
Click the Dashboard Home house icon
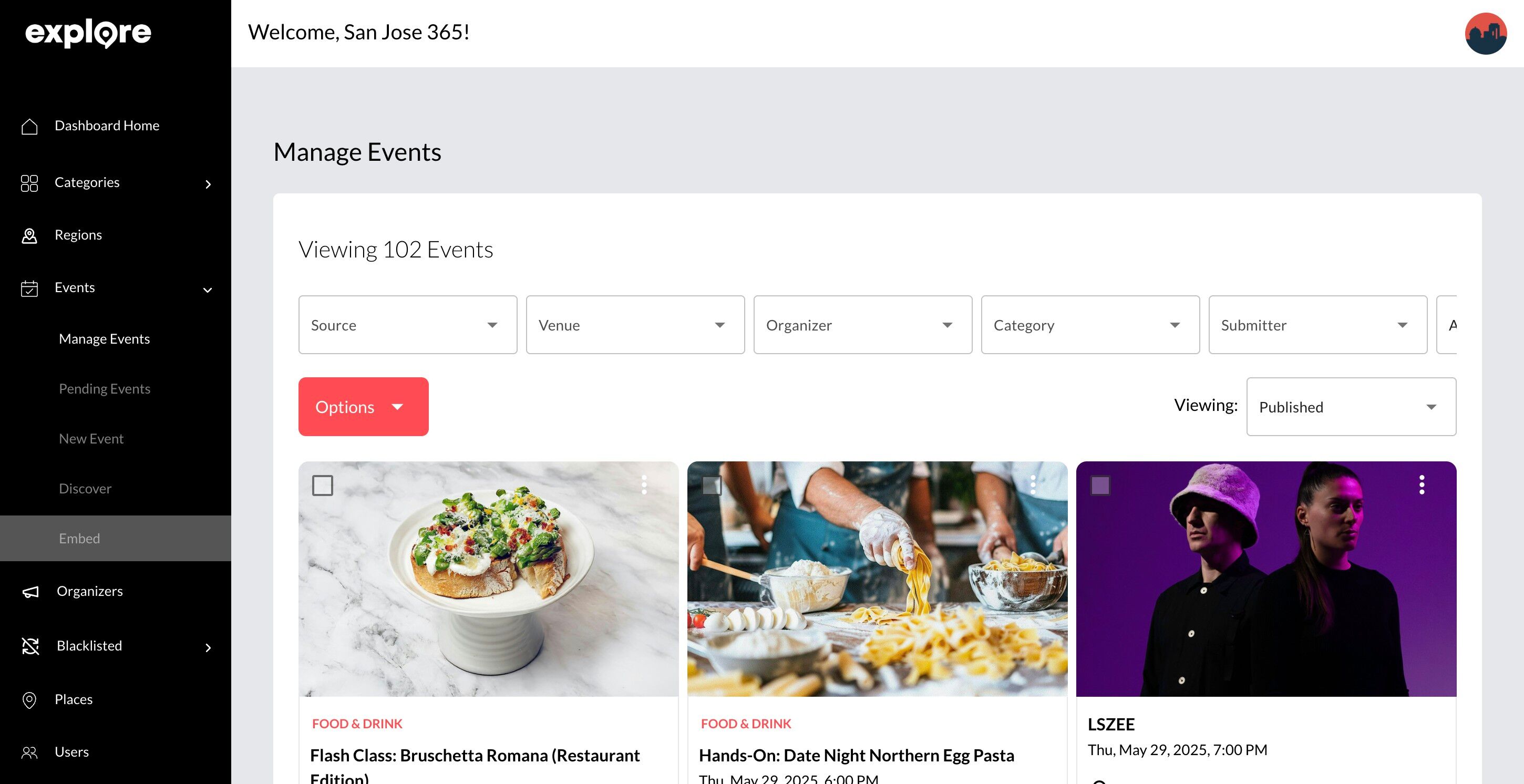coord(29,126)
